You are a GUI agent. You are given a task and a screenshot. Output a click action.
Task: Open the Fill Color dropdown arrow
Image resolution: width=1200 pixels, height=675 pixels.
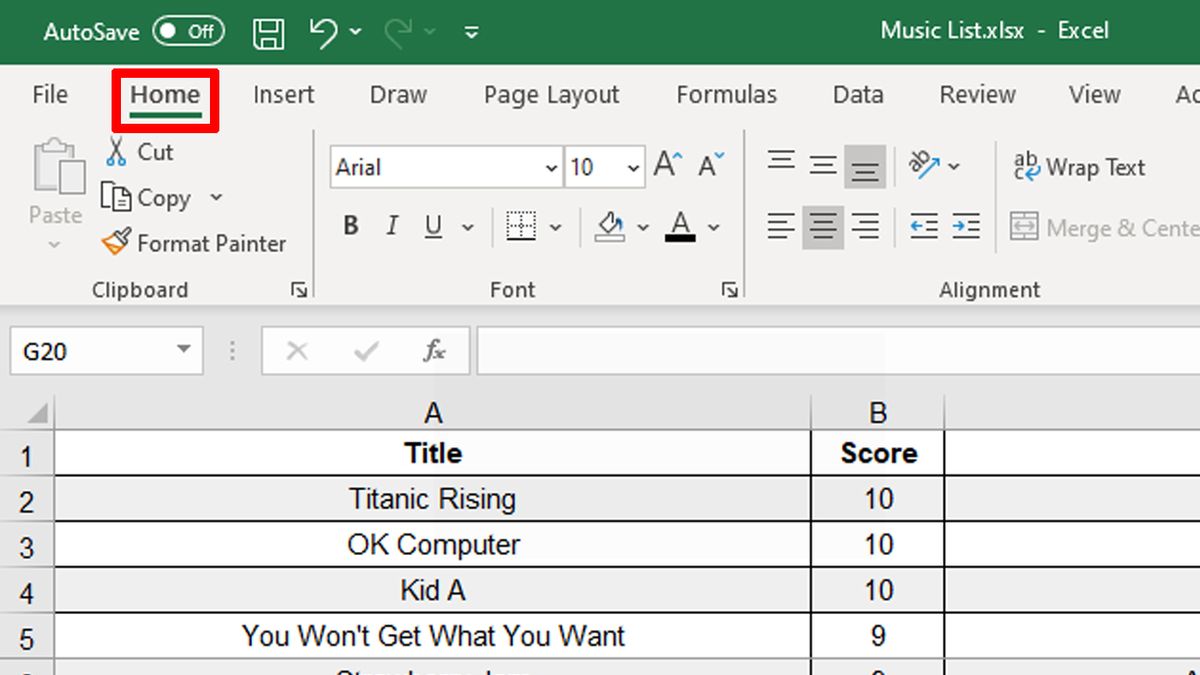coord(644,228)
